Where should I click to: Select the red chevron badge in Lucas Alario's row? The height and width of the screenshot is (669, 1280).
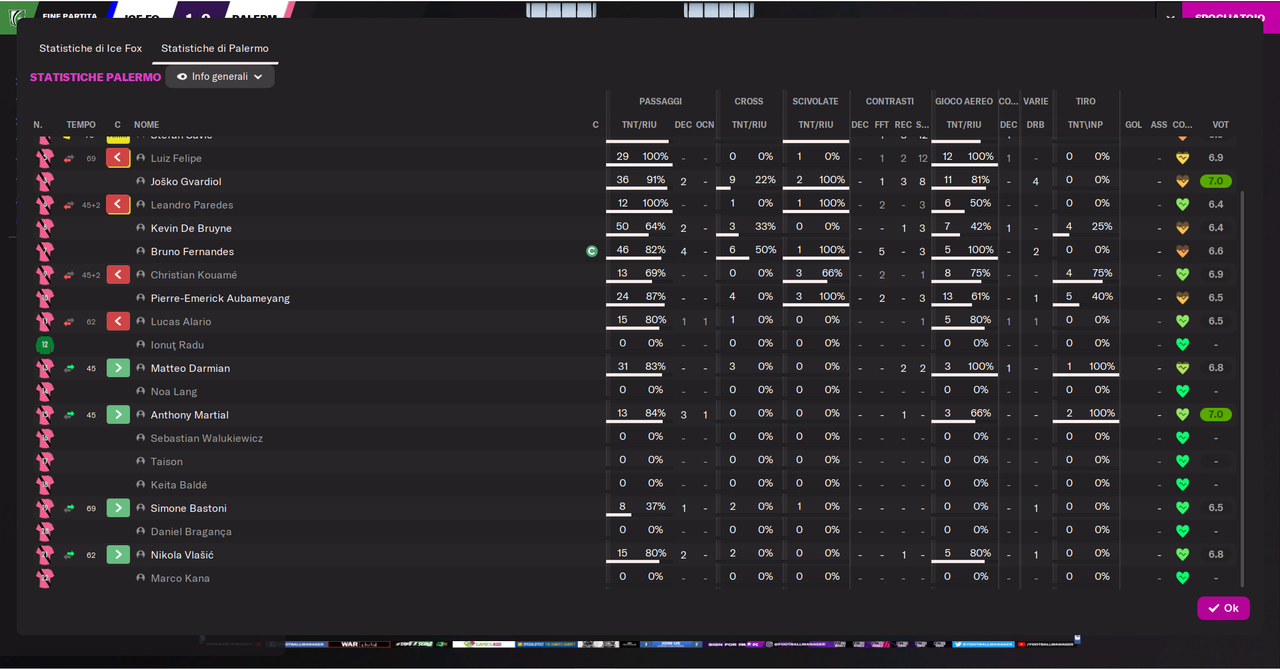click(118, 322)
